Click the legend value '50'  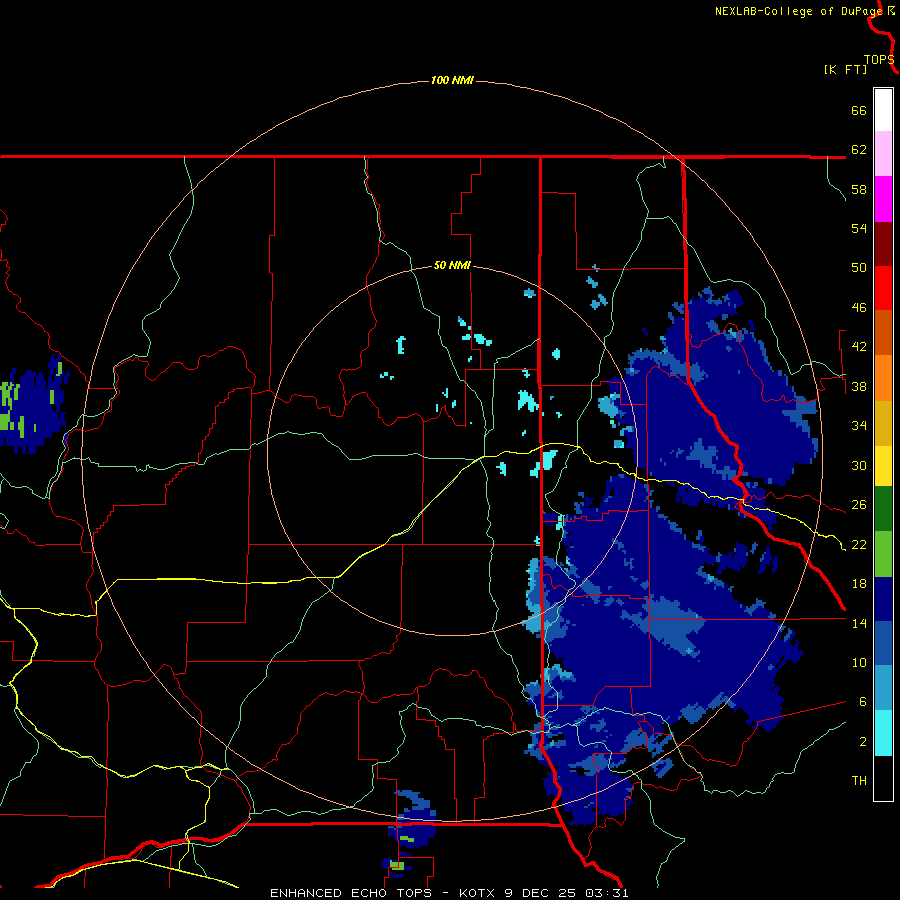(859, 268)
